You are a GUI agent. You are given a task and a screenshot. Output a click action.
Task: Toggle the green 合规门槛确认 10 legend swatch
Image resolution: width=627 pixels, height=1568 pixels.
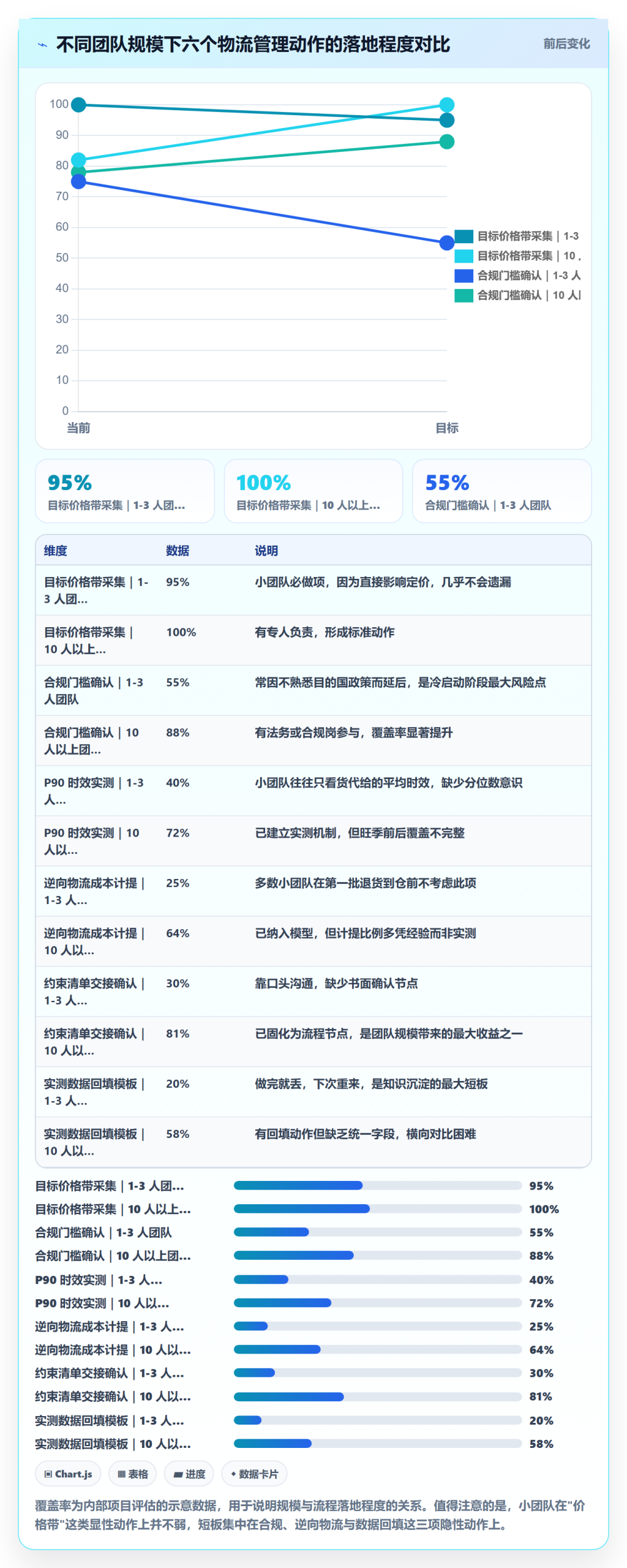[464, 295]
